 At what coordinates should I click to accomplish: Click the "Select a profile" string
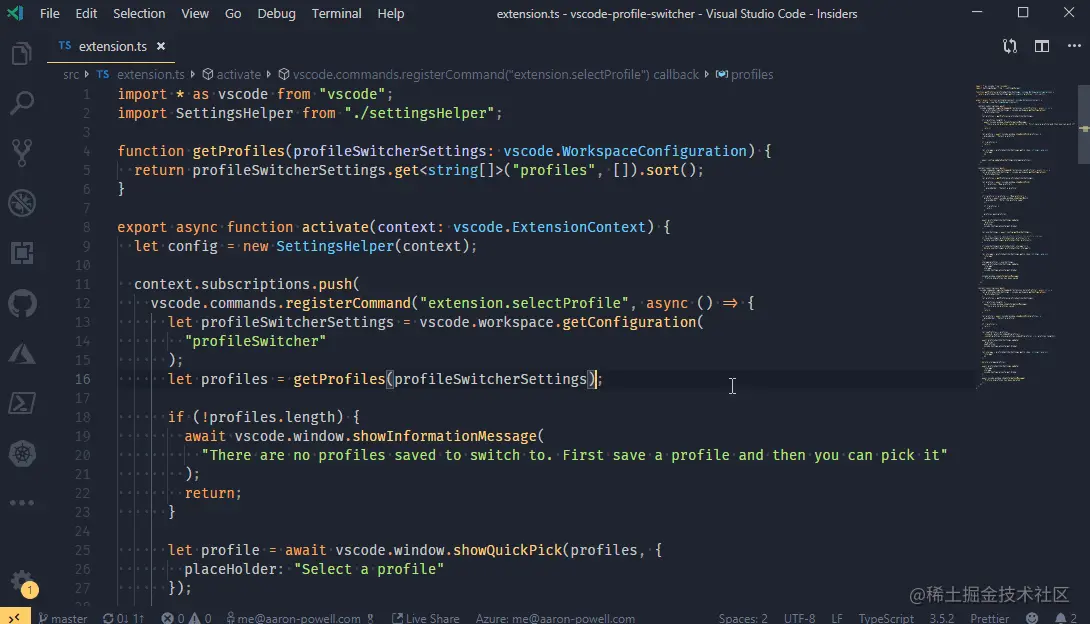pyautogui.click(x=369, y=569)
